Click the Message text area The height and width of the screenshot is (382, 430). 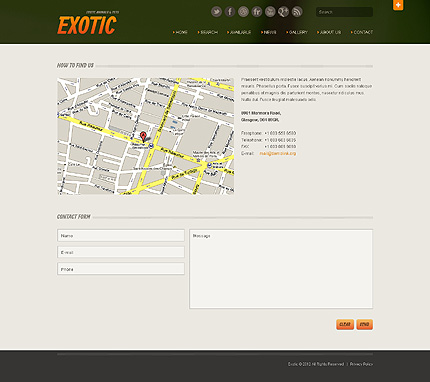281,269
